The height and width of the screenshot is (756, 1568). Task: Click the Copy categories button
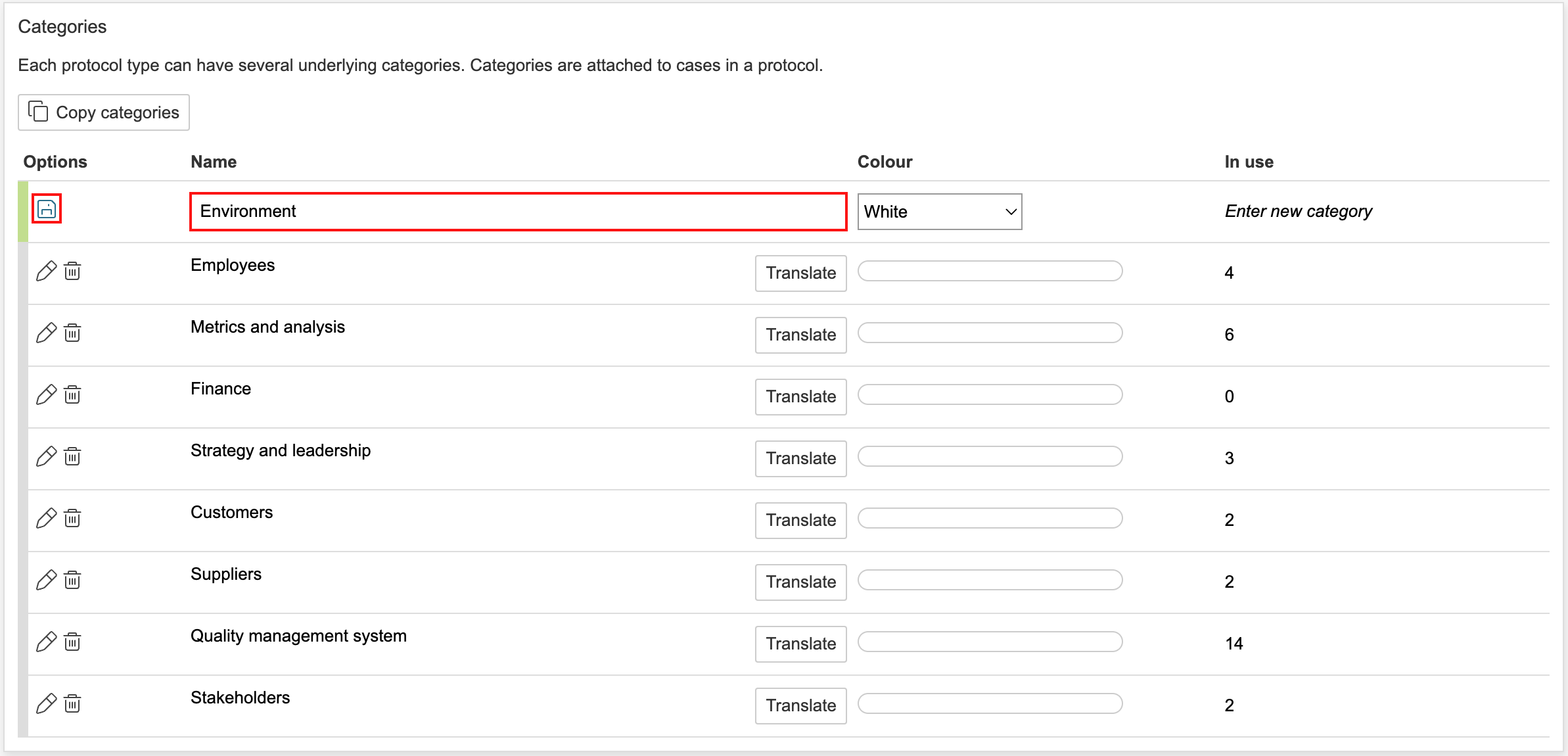[104, 112]
